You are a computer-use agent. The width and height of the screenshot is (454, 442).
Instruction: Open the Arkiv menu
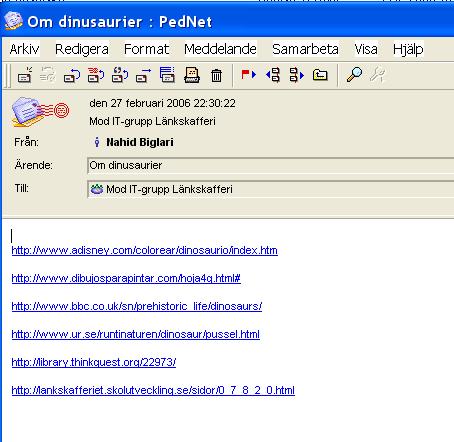24,49
